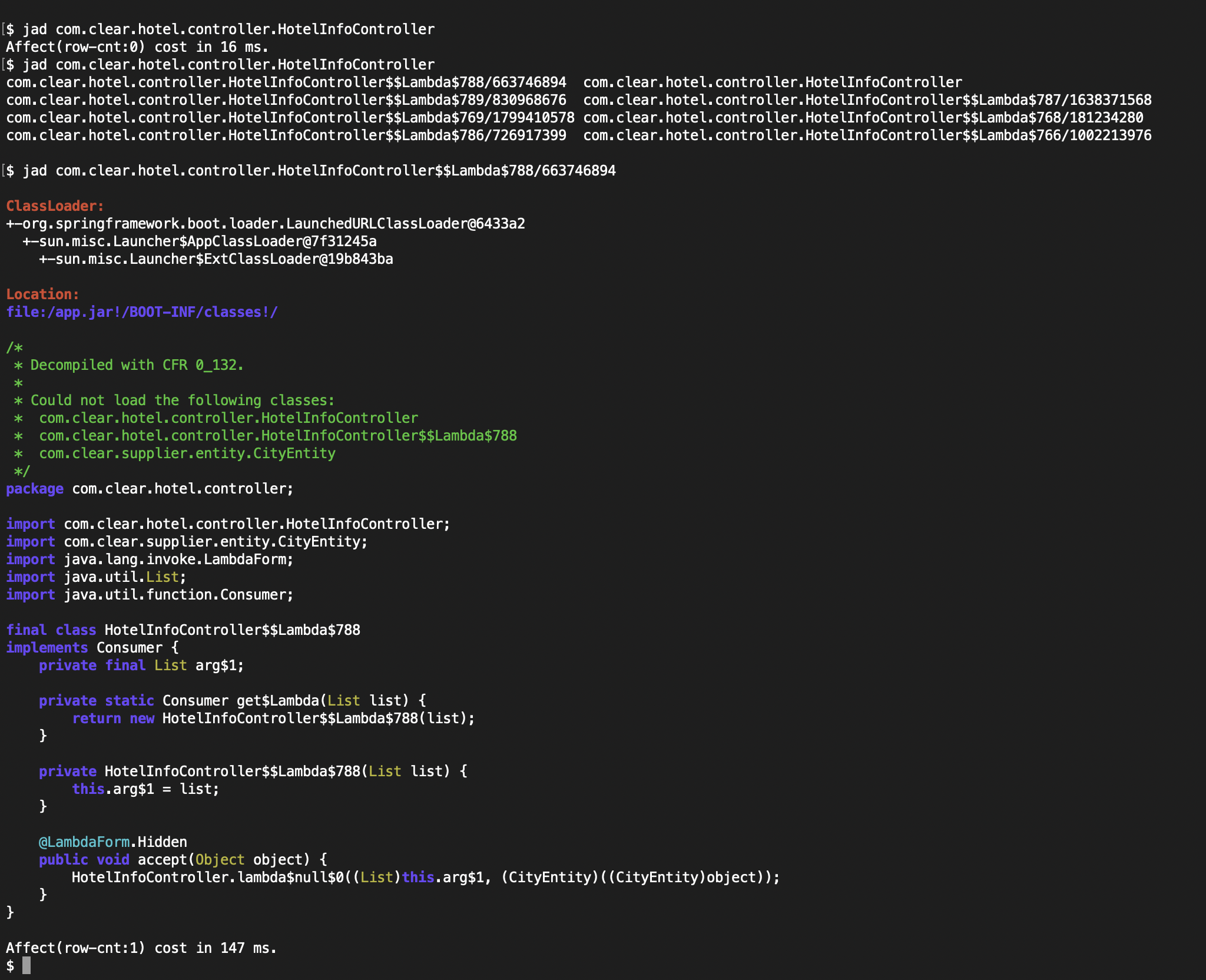Click the red 'Location:' heading
The width and height of the screenshot is (1206, 980).
point(43,294)
